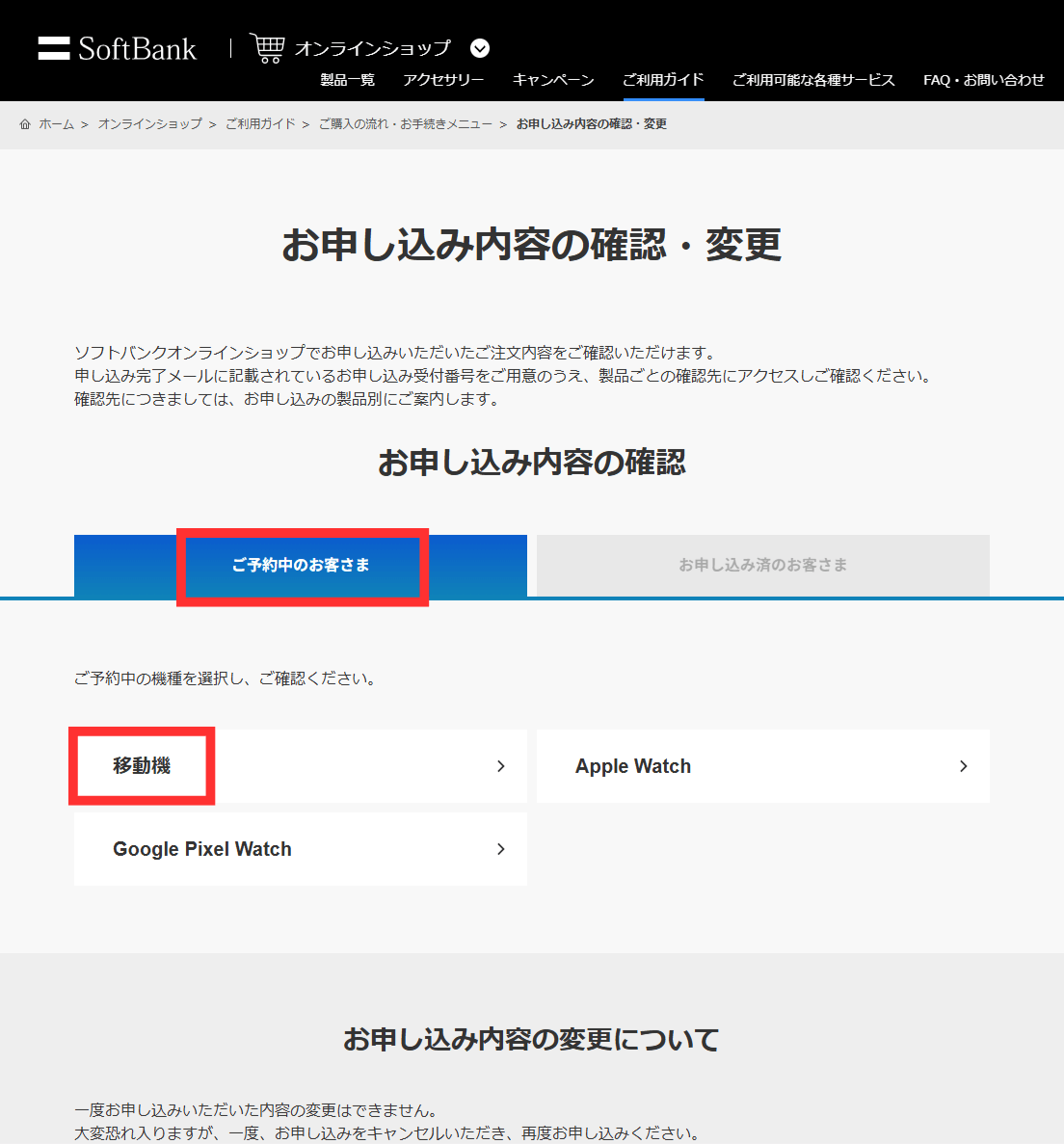Click the chevron next to Apple Watch

963,766
